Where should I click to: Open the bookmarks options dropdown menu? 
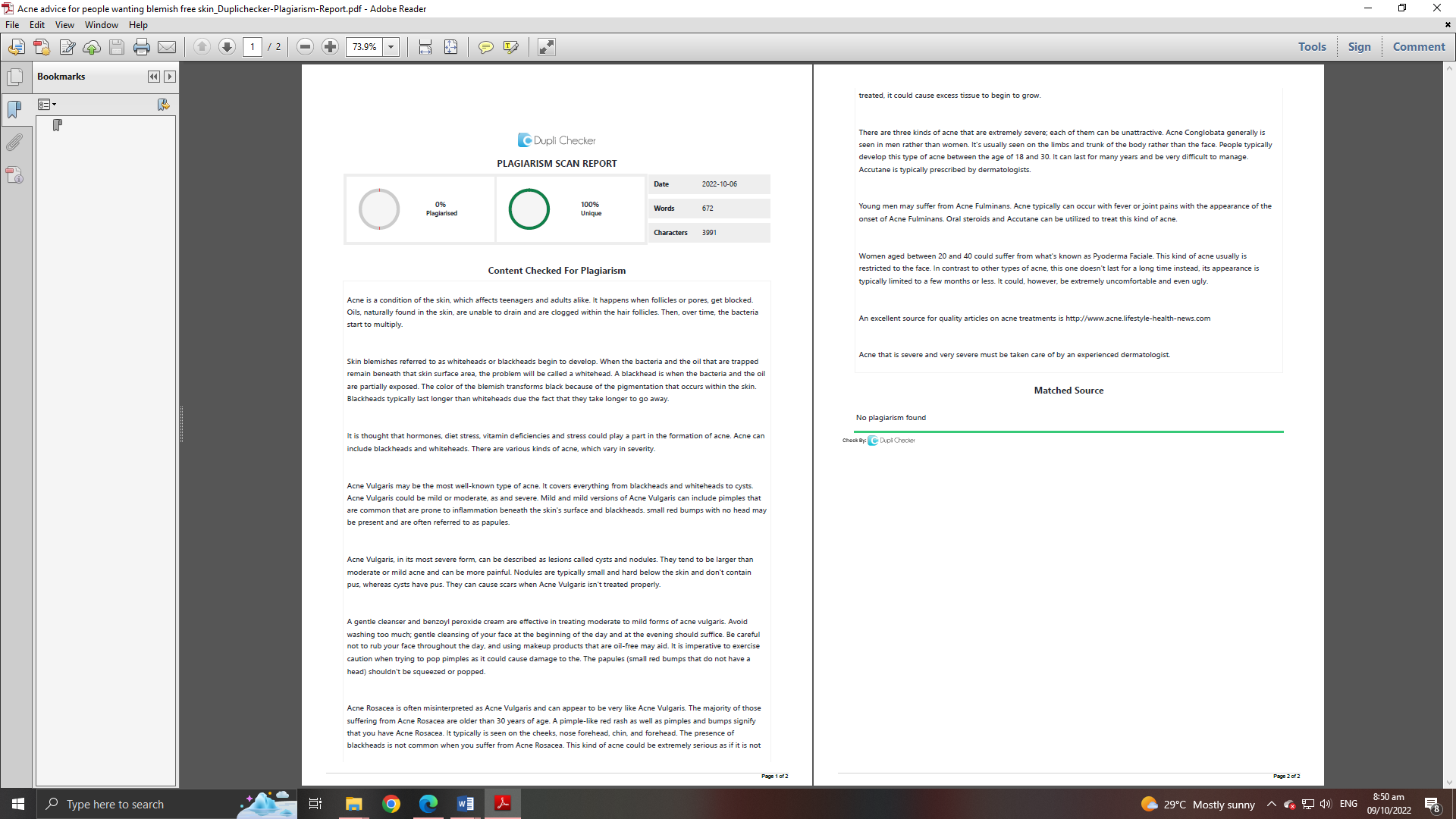pos(47,105)
